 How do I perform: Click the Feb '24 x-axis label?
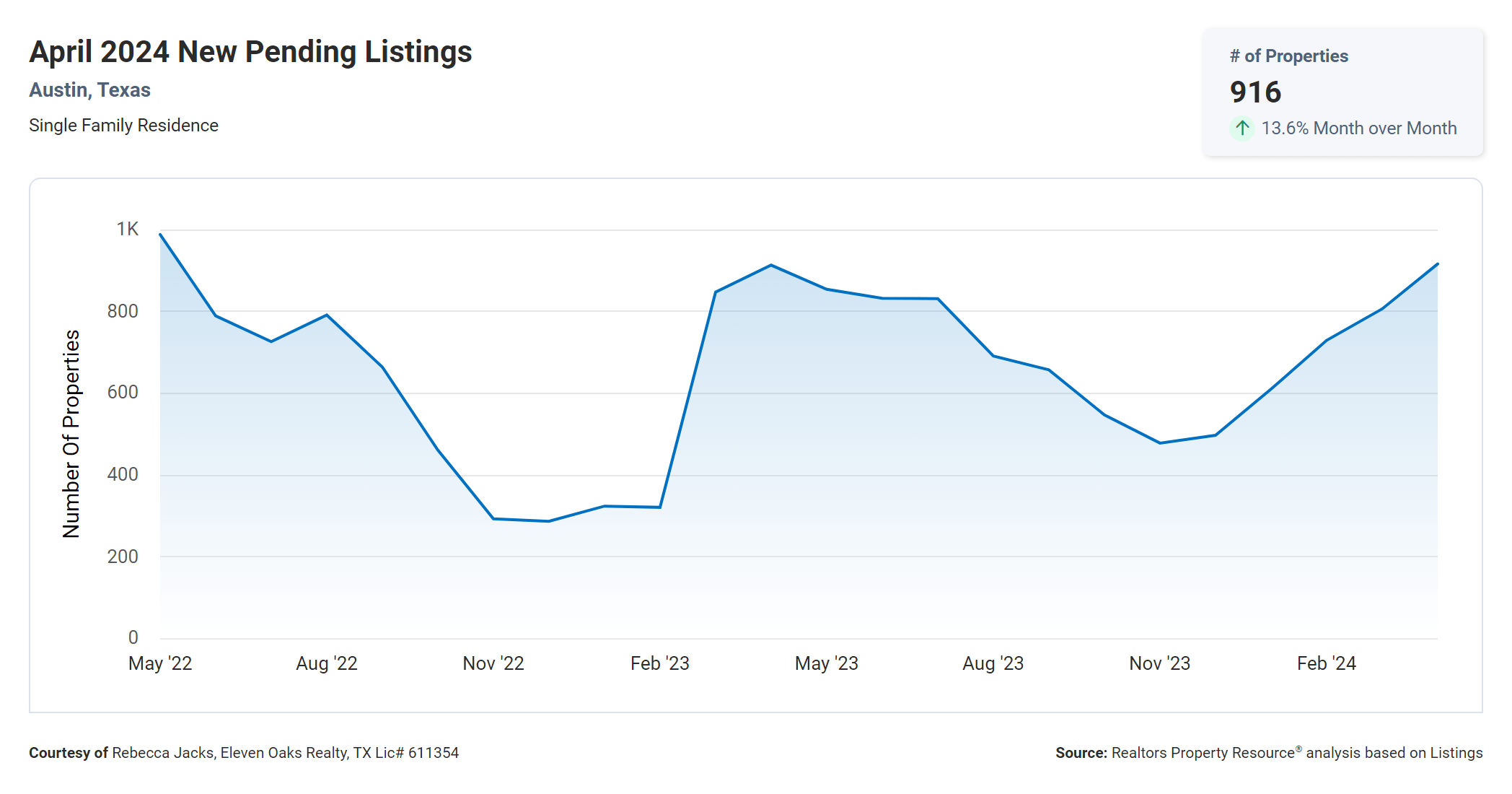(1327, 663)
